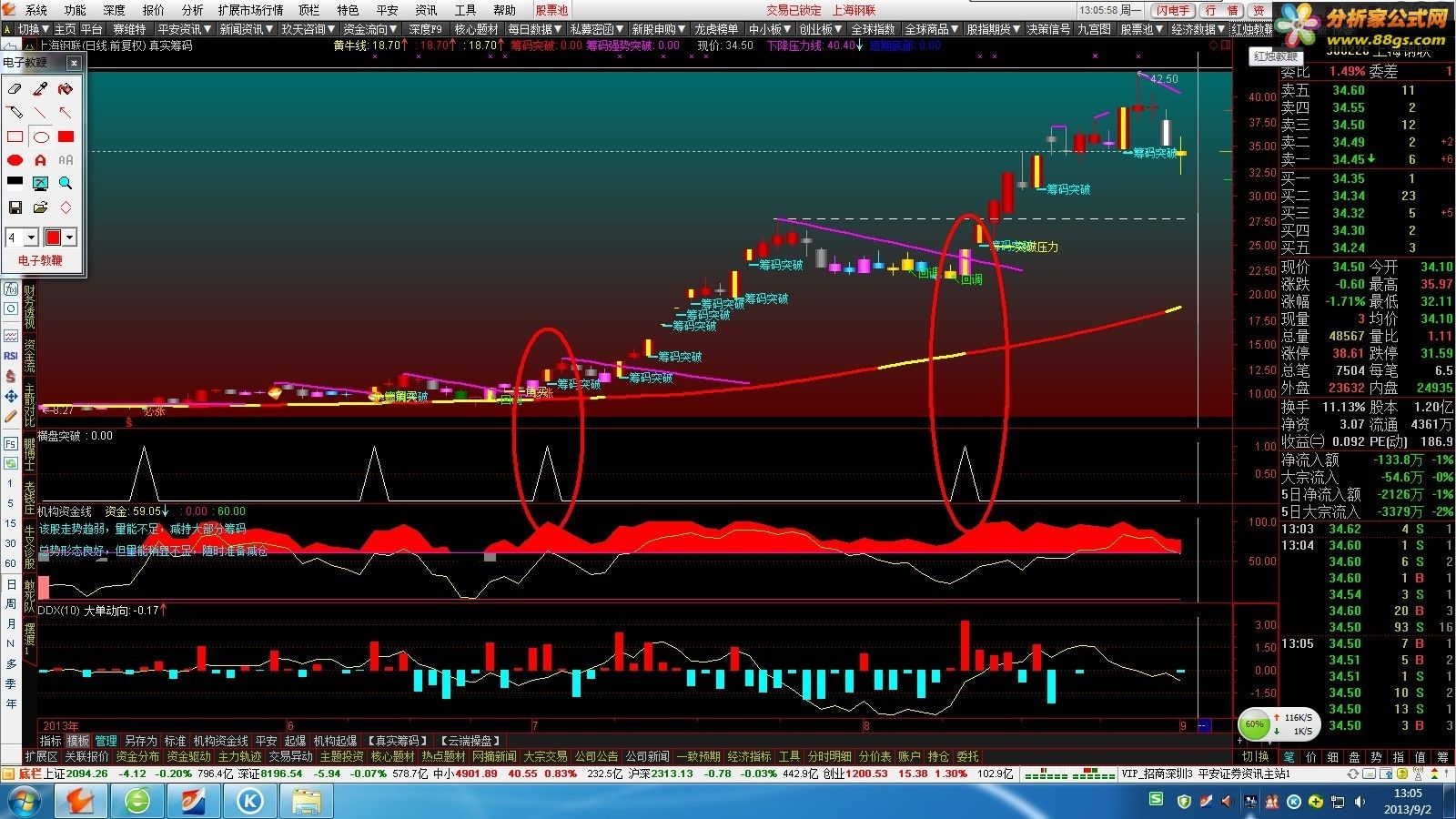Expand the 经济数据 dropdown
The height and width of the screenshot is (819, 1456).
point(1198,29)
